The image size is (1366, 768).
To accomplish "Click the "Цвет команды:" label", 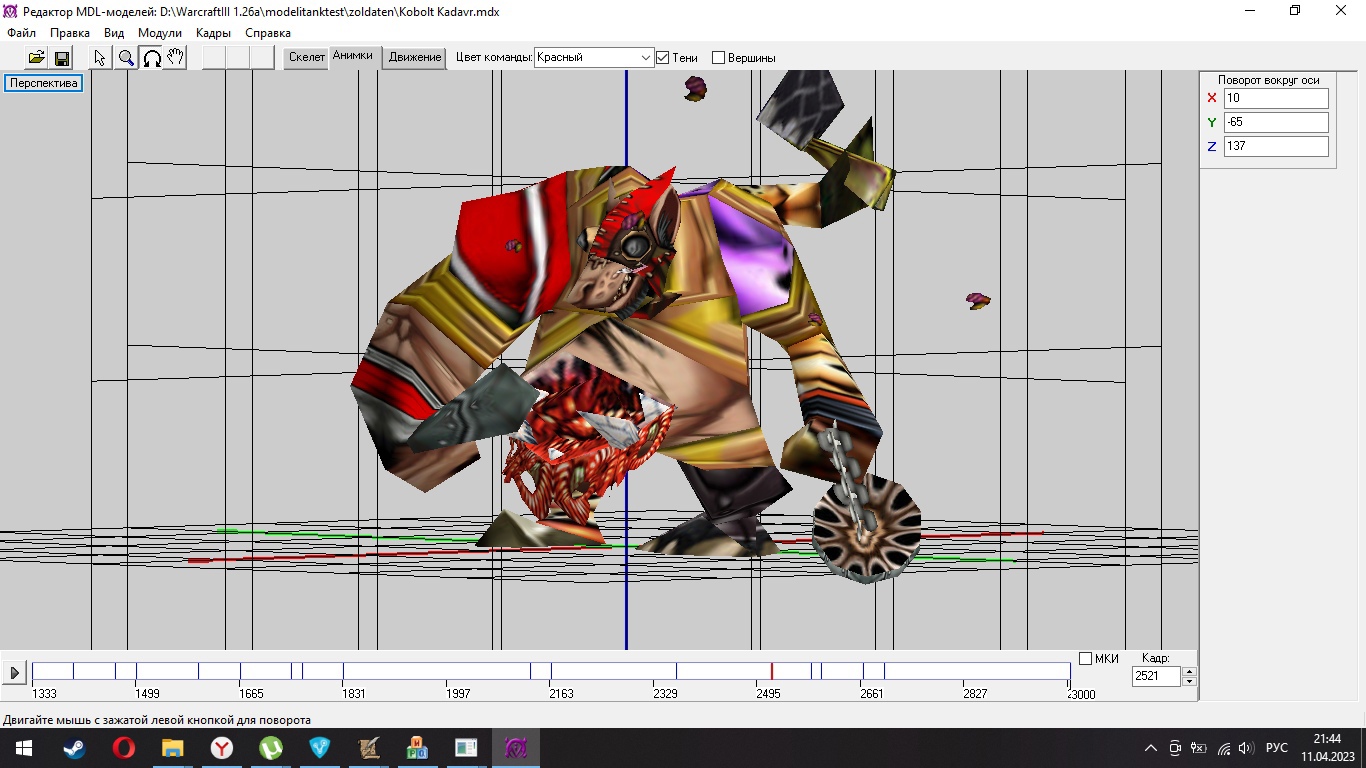I will [x=494, y=58].
